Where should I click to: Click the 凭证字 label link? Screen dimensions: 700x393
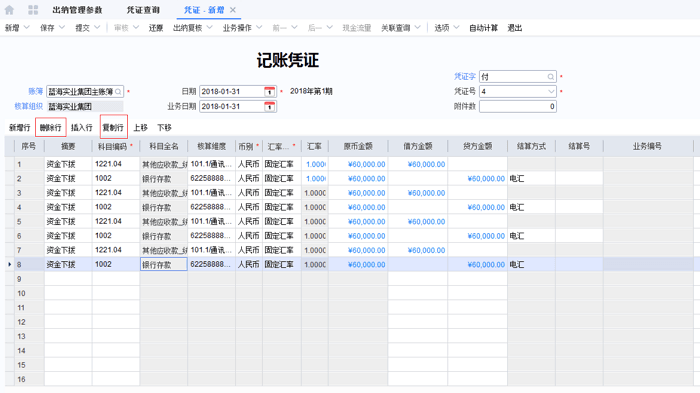(x=465, y=77)
